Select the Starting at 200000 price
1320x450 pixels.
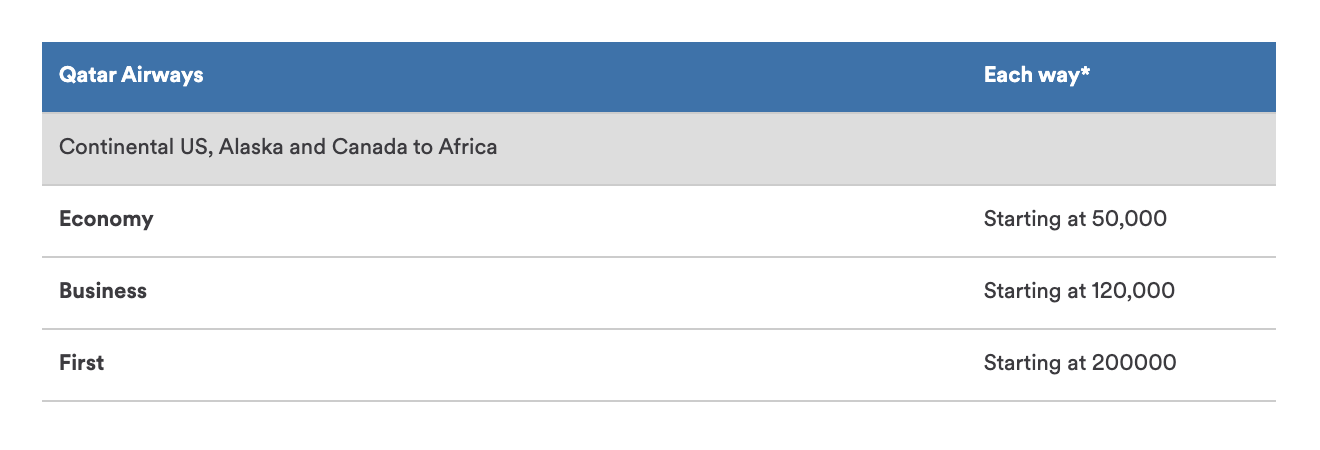tap(1080, 363)
